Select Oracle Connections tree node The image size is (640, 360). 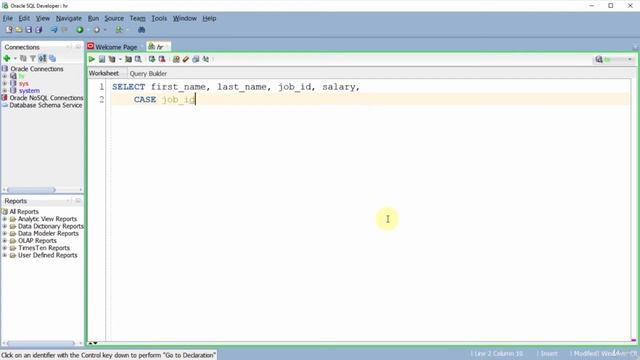point(37,69)
